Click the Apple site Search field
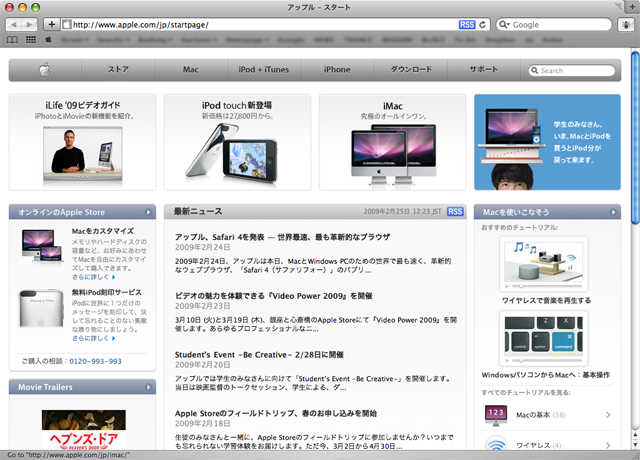 point(572,71)
